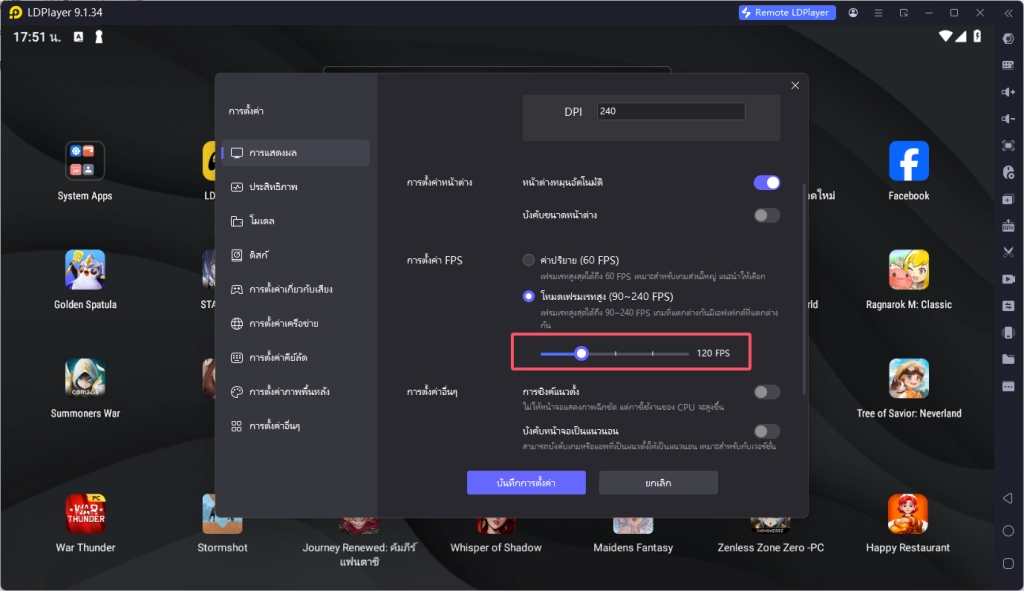
Task: Open multi-instance sync from the sidebar
Action: [x=1011, y=307]
